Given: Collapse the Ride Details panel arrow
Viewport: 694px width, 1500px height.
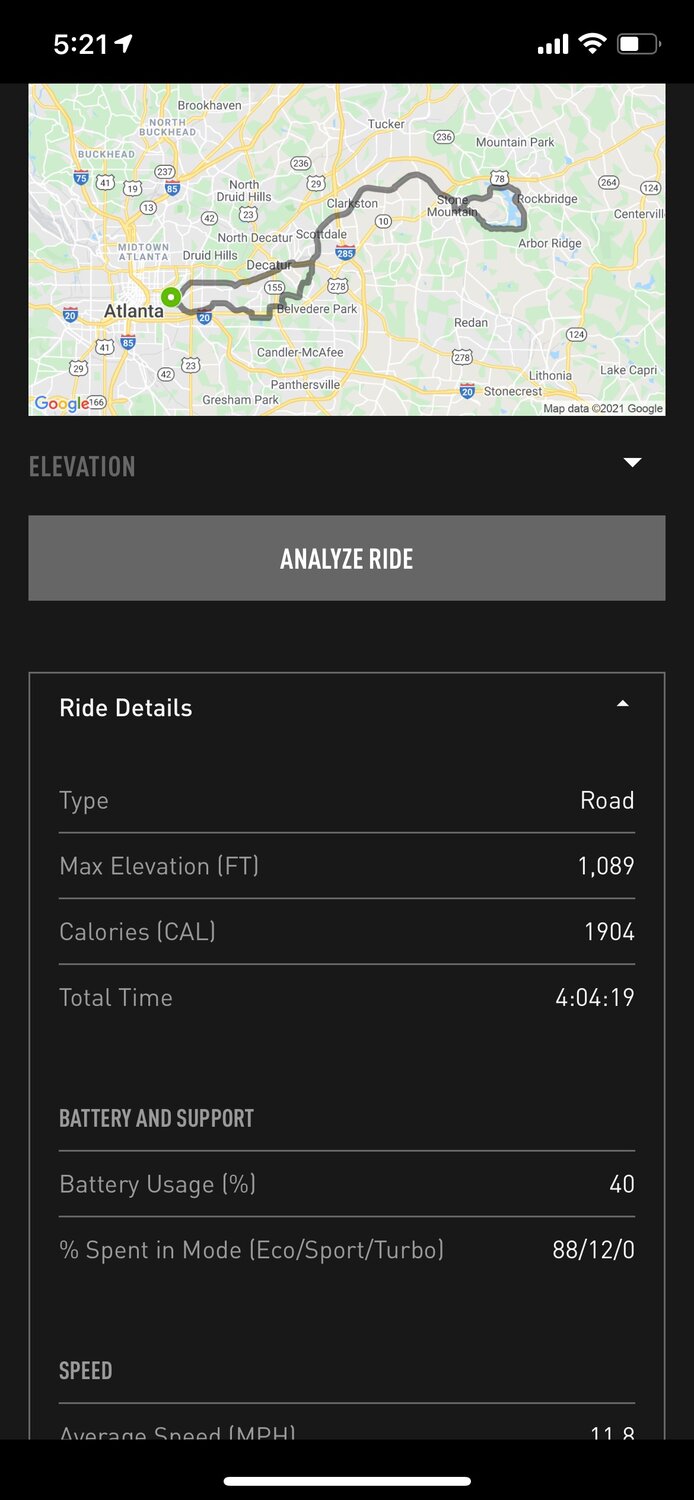Looking at the screenshot, I should coord(623,705).
